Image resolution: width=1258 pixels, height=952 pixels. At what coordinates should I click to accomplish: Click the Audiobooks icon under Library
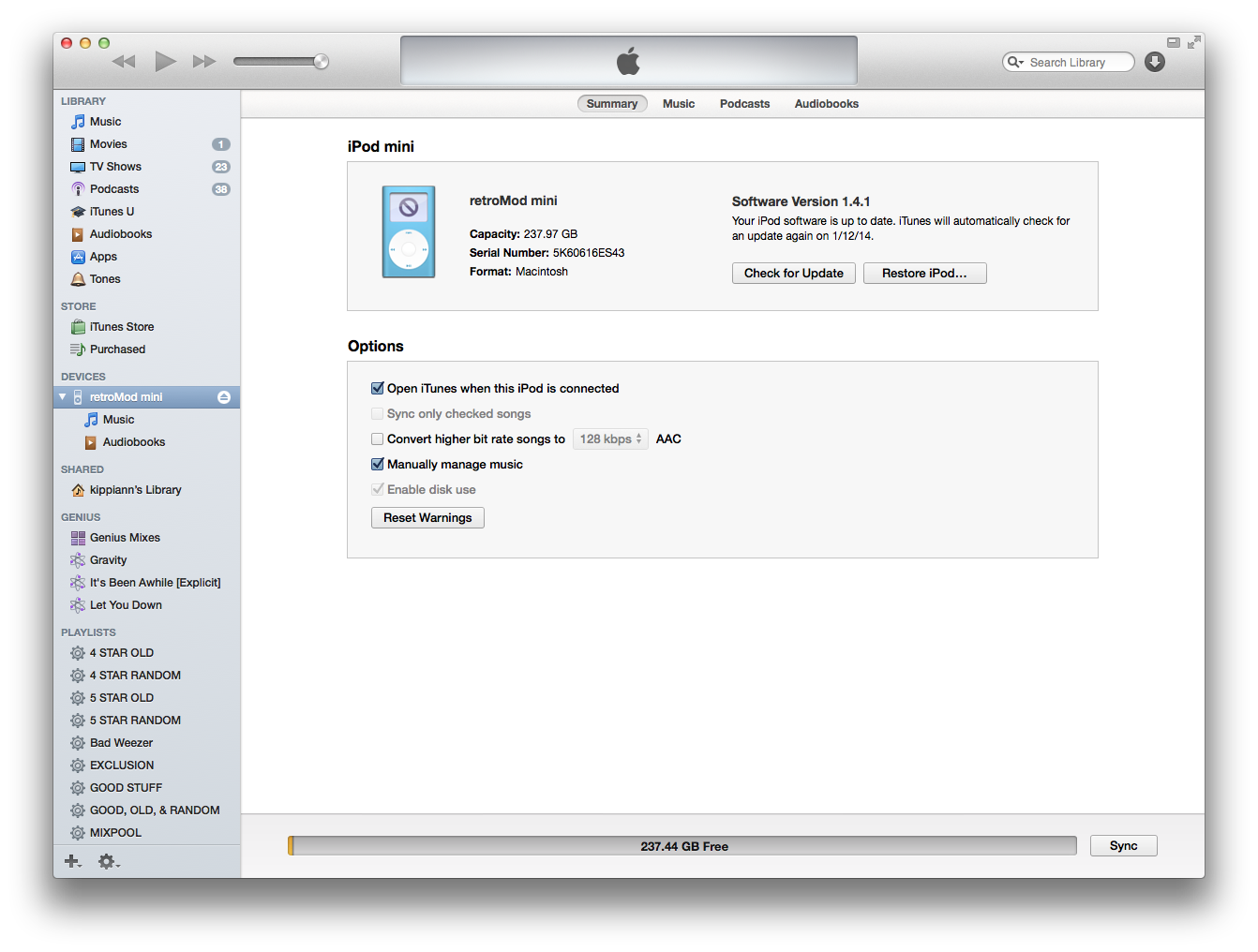click(78, 234)
